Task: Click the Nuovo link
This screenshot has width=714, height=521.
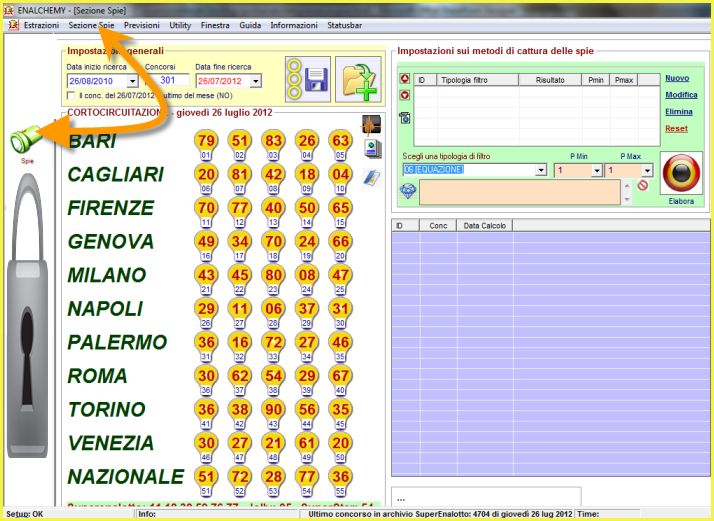Action: pyautogui.click(x=677, y=78)
